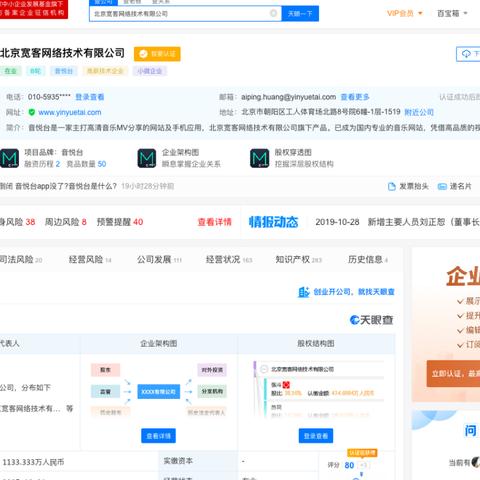
Task: Switch to the 知识产权 tab
Action: coord(299,260)
